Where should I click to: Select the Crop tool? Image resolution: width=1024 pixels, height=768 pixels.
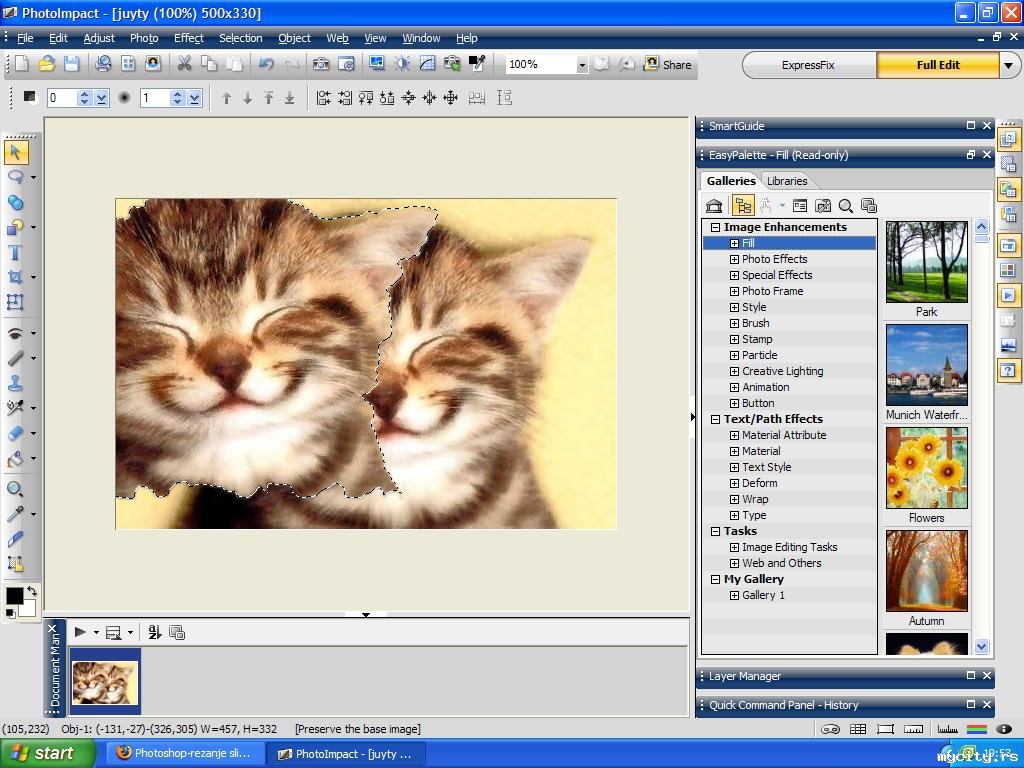(15, 277)
